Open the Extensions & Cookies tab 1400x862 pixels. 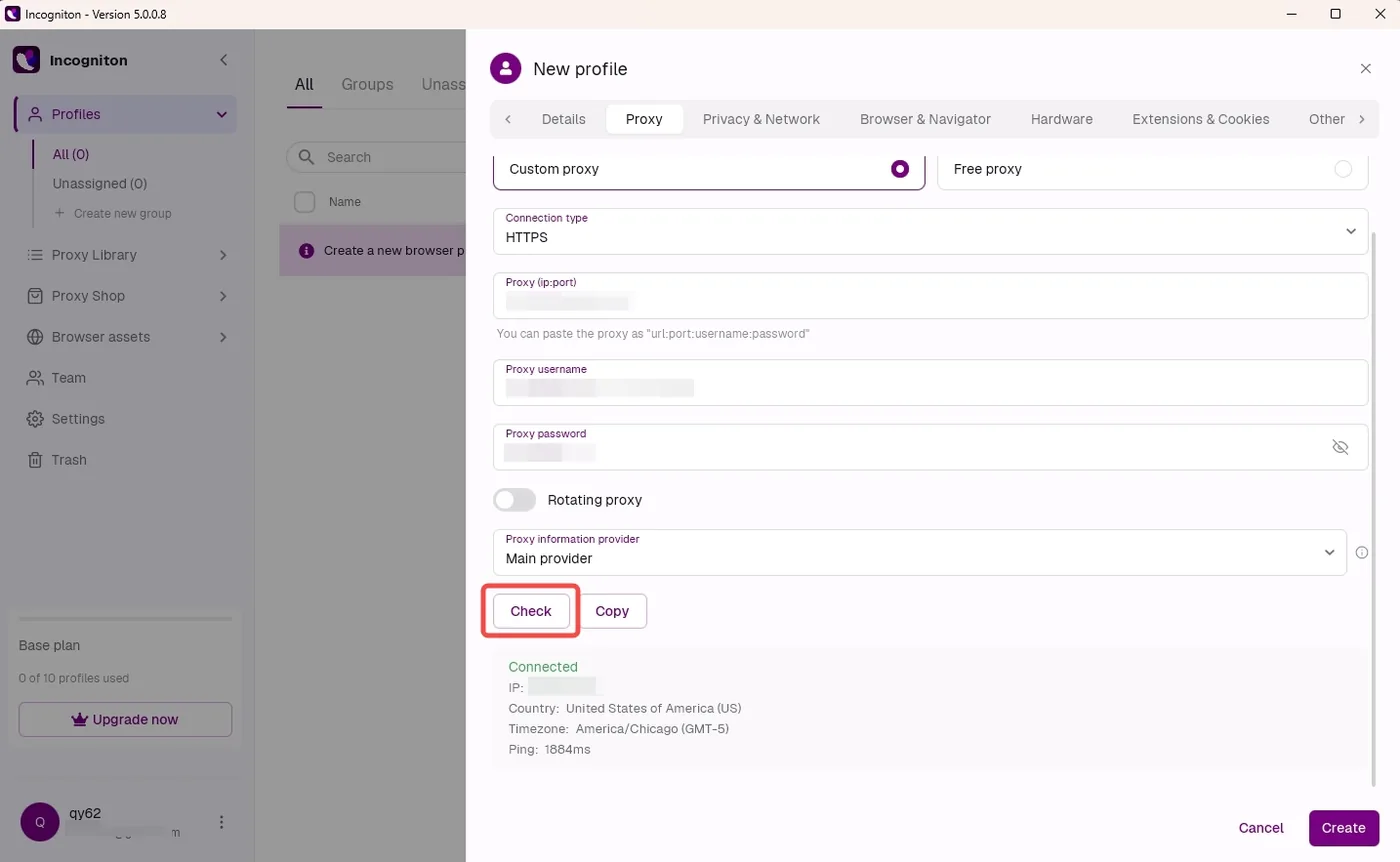point(1200,119)
